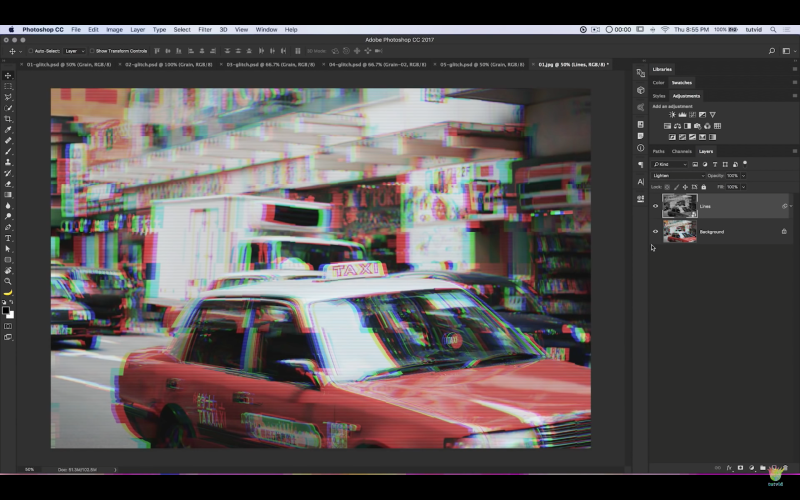The width and height of the screenshot is (800, 500).
Task: Switch to the 02-glitch.psd document tab
Action: click(168, 65)
